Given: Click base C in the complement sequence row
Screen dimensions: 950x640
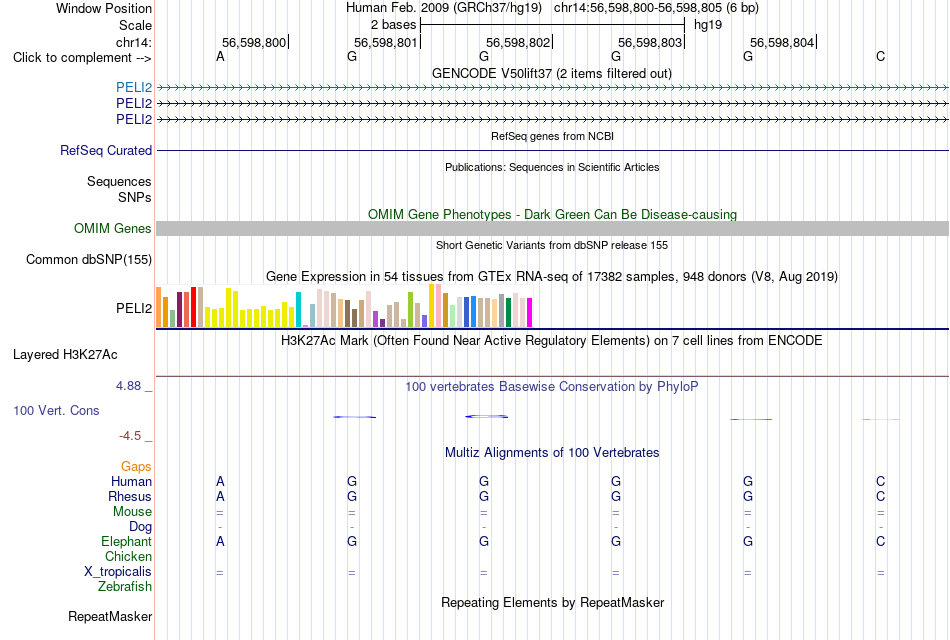Looking at the screenshot, I should (880, 57).
